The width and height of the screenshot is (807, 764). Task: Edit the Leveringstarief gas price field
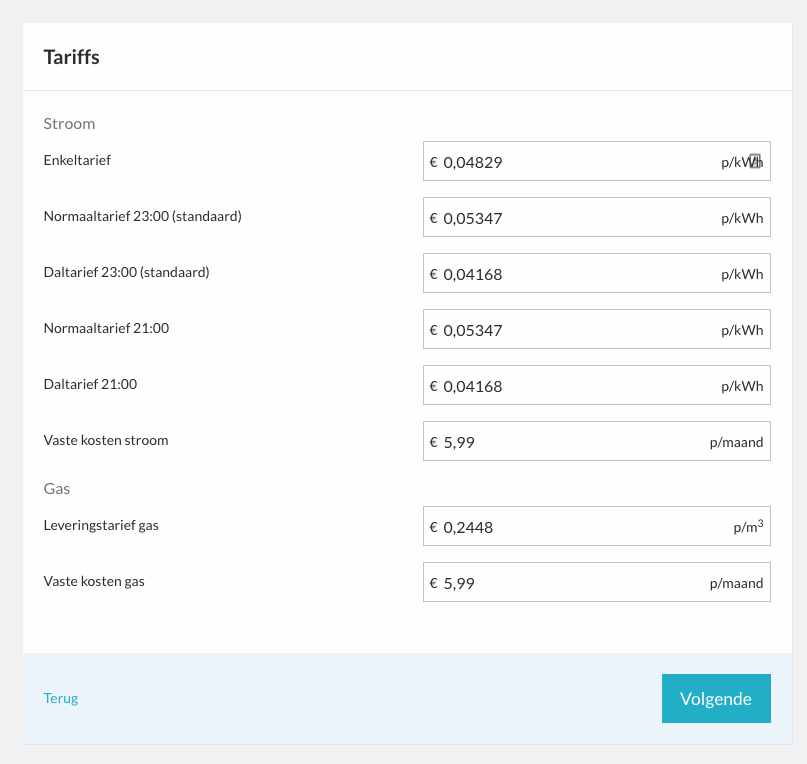tap(597, 526)
